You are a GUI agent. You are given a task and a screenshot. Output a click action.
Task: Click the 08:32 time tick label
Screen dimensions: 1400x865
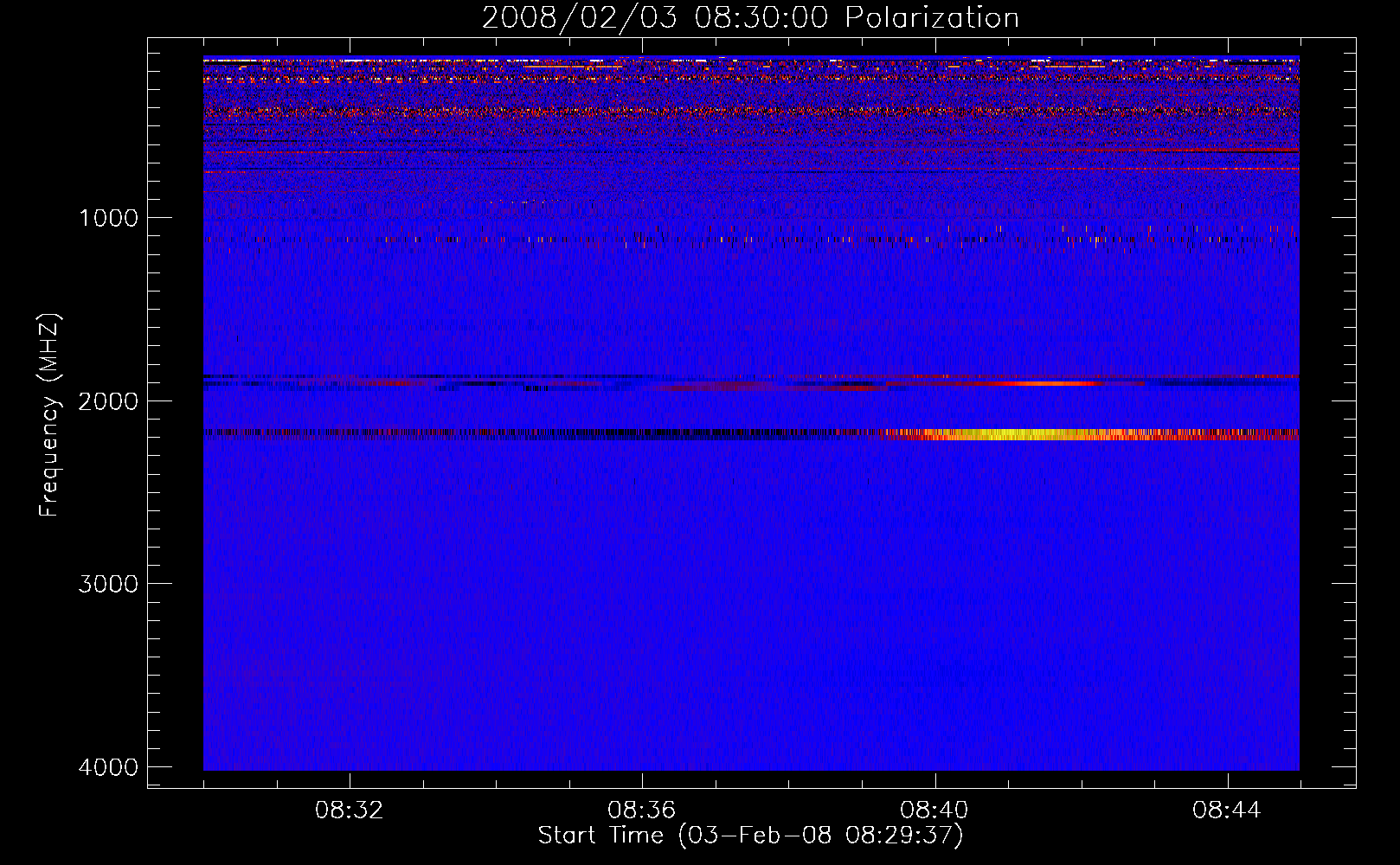tap(350, 811)
